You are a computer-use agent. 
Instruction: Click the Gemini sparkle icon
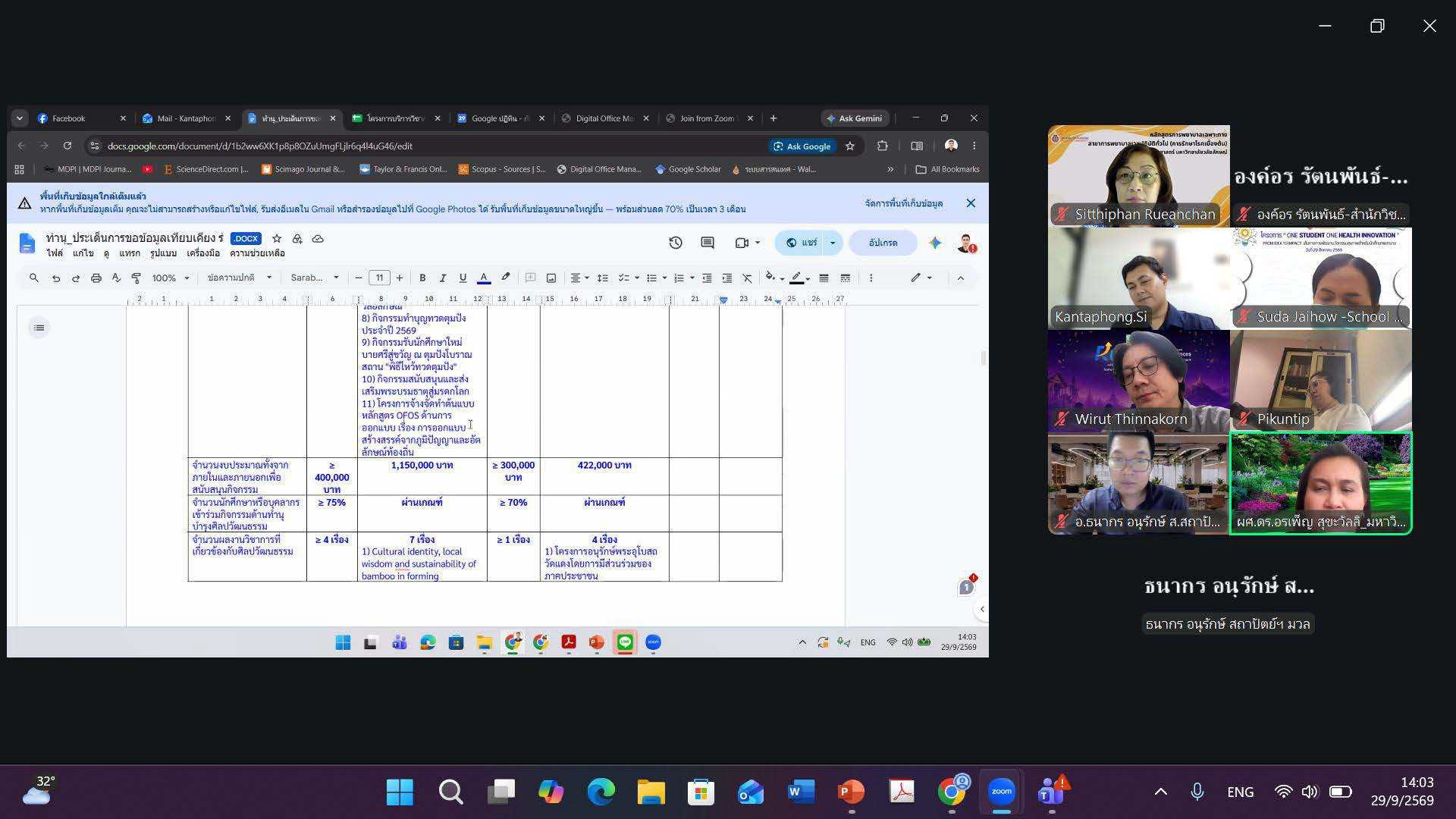(x=935, y=243)
